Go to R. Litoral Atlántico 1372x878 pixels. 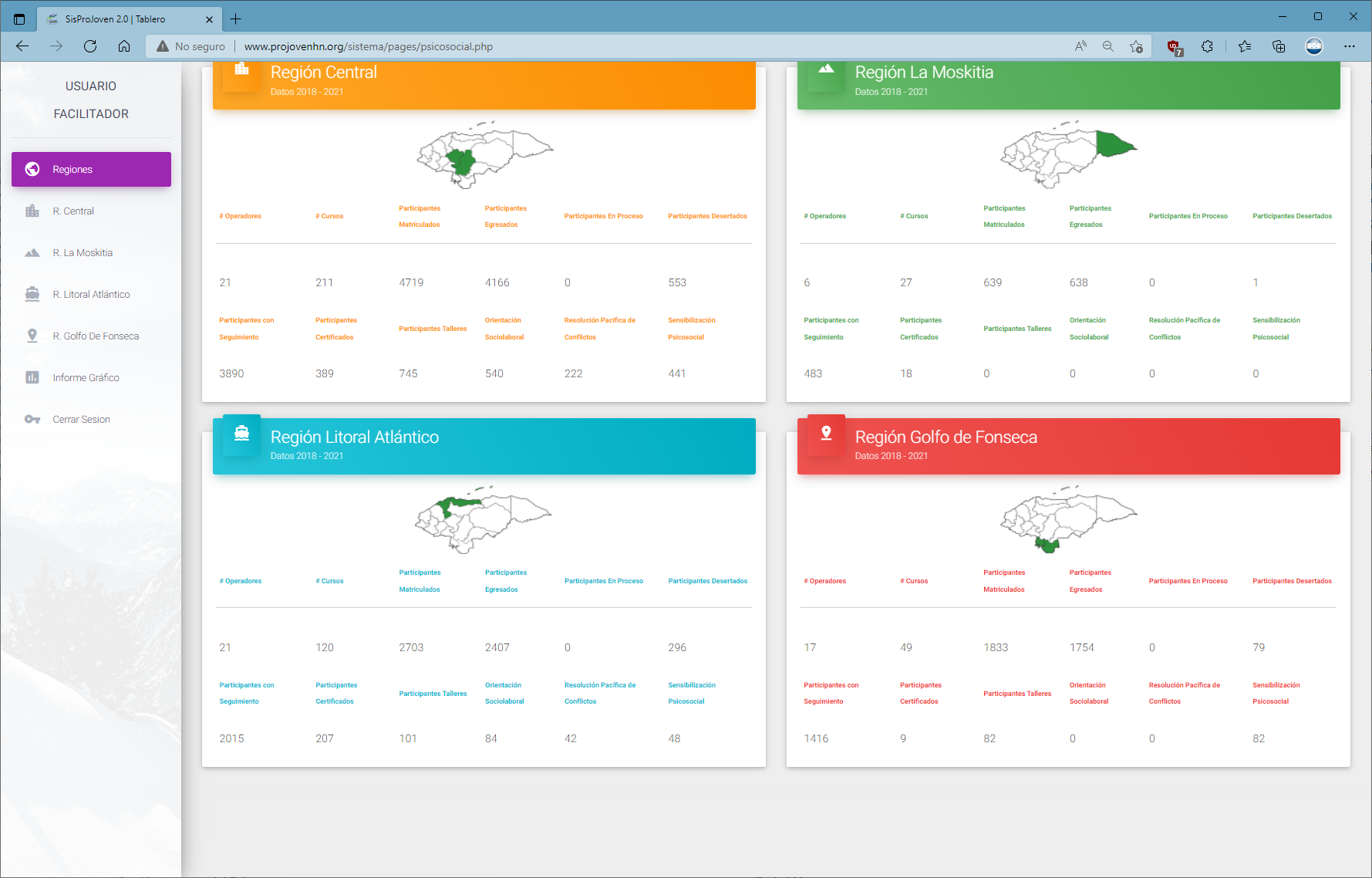tap(91, 294)
